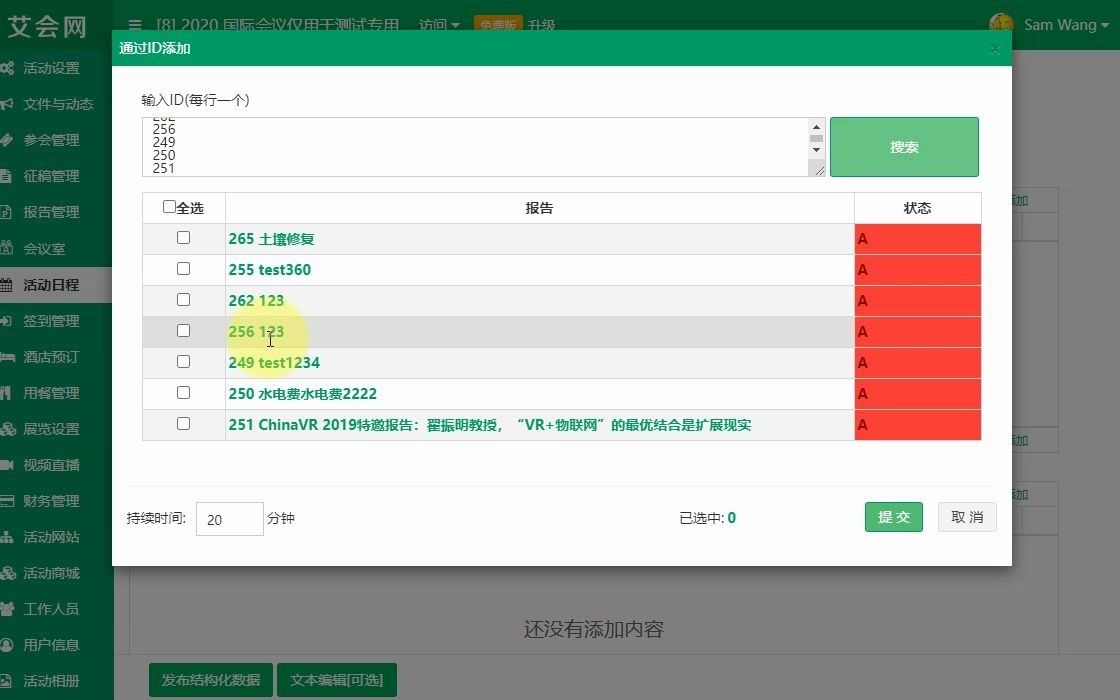Open the 访问 dropdown
The image size is (1120, 700).
pyautogui.click(x=440, y=25)
